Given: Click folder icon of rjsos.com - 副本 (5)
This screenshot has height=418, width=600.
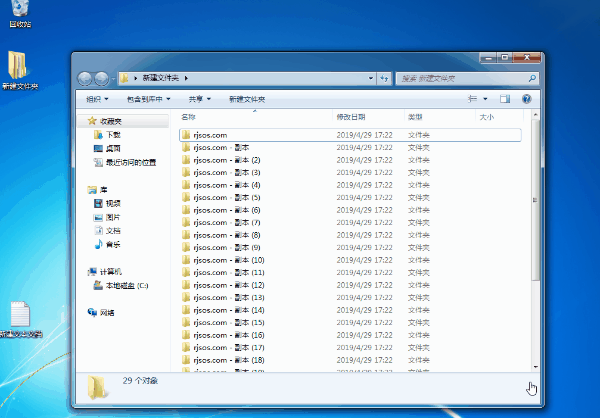Looking at the screenshot, I should [x=186, y=198].
